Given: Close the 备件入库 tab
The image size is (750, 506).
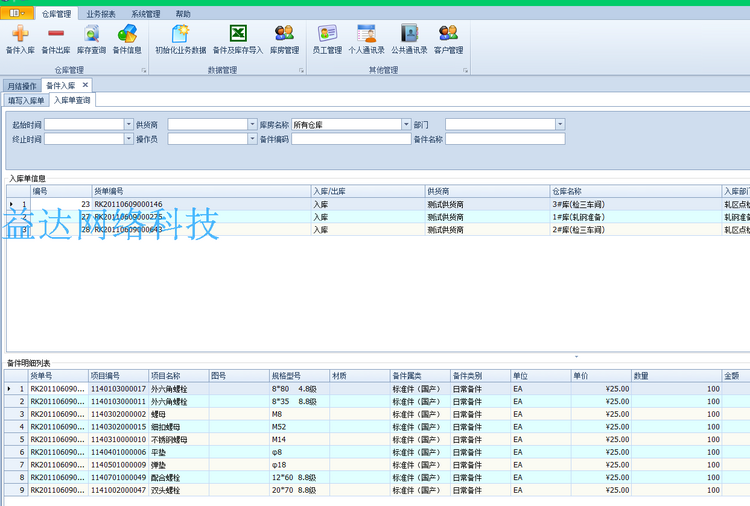Looking at the screenshot, I should coord(85,85).
